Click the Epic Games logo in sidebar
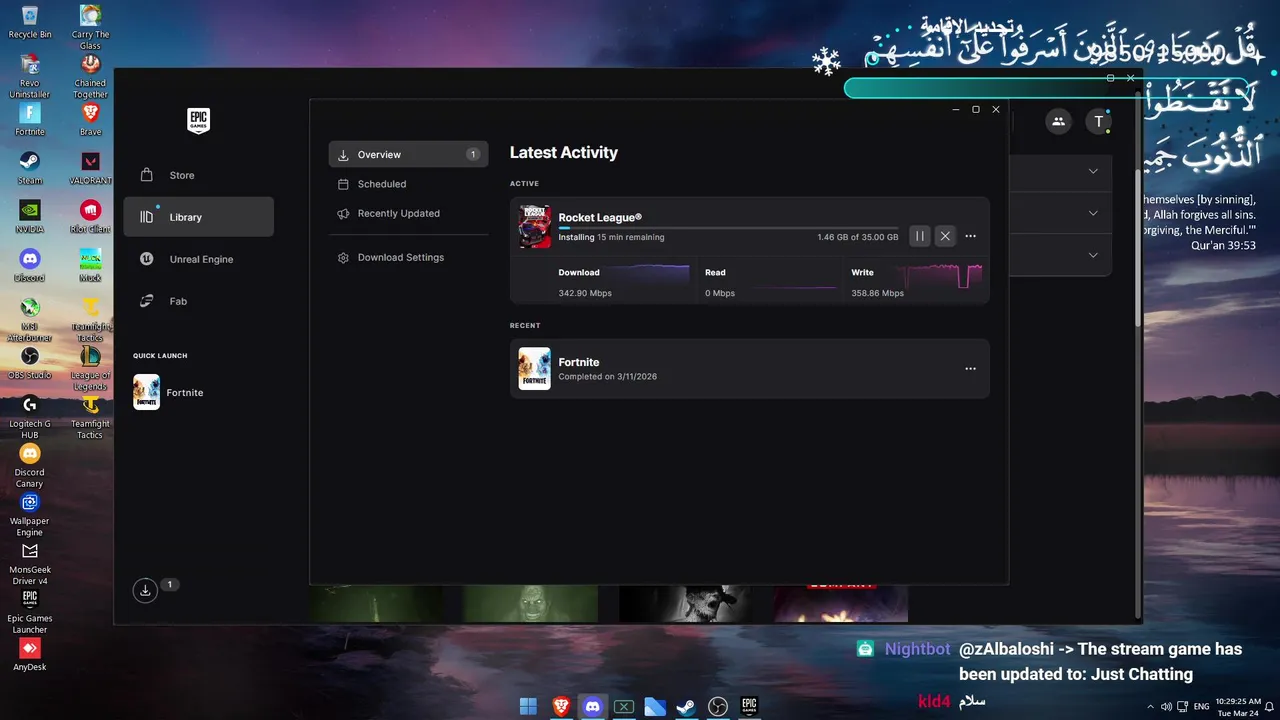Screen dimensions: 1280x720 [198, 120]
